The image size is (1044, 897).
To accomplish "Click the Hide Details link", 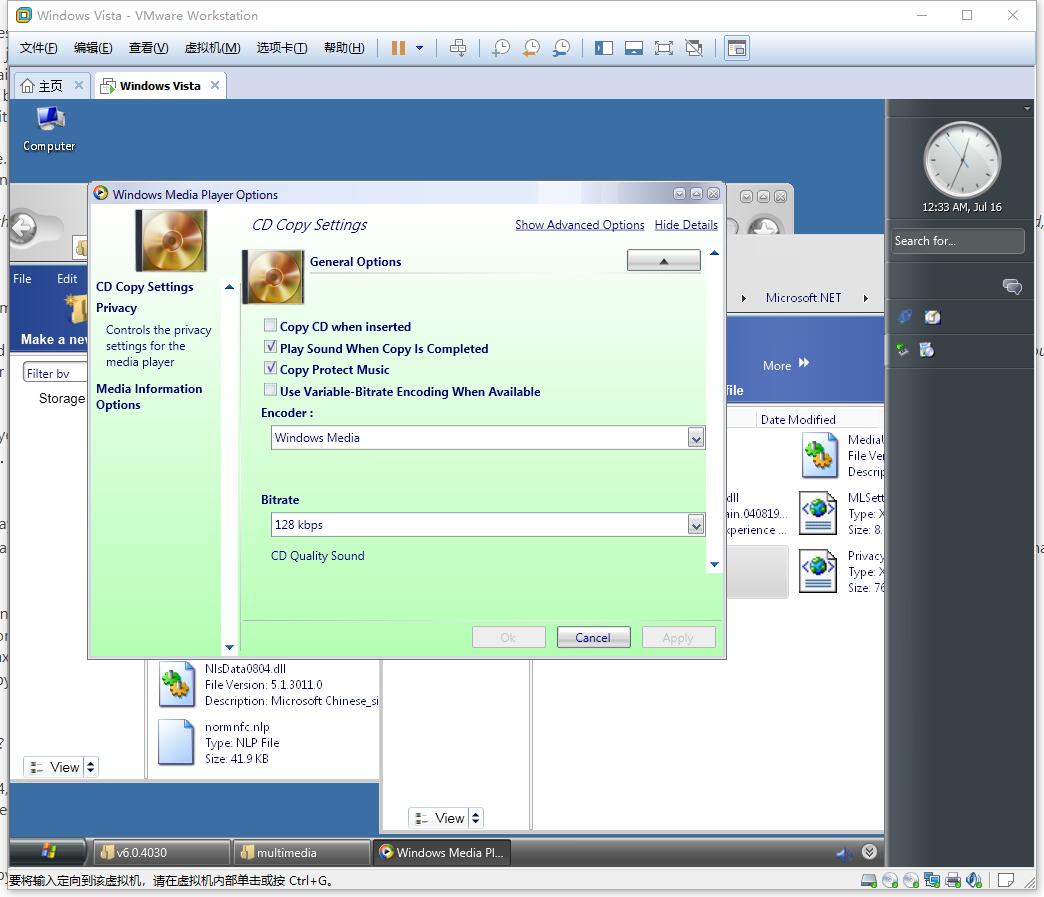I will (x=686, y=225).
